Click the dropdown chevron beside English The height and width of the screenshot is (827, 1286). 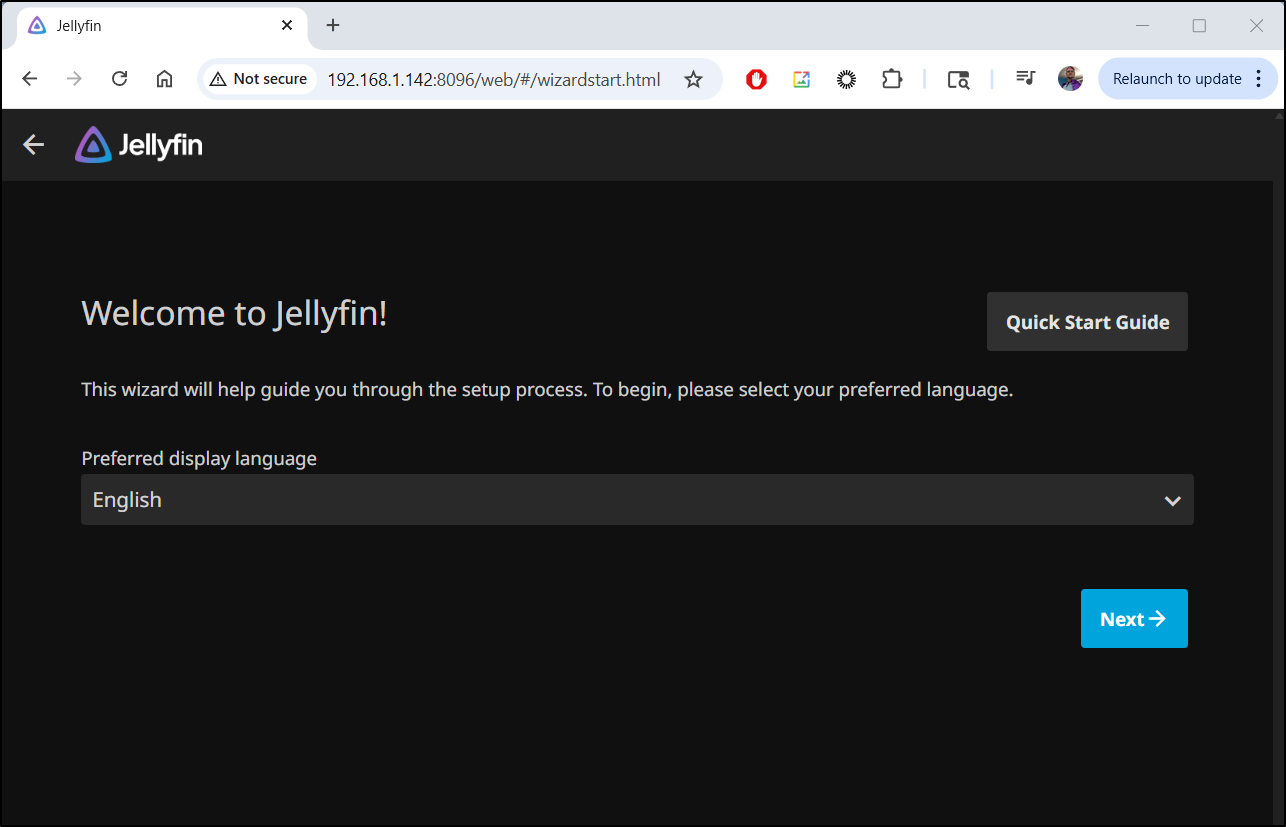(1173, 501)
